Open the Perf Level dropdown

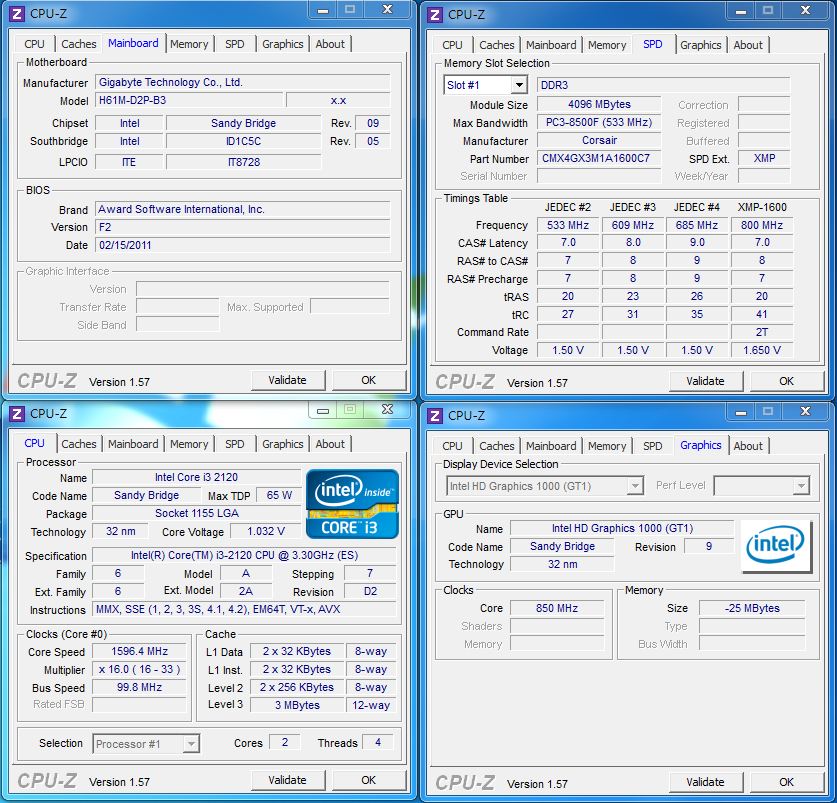click(801, 486)
